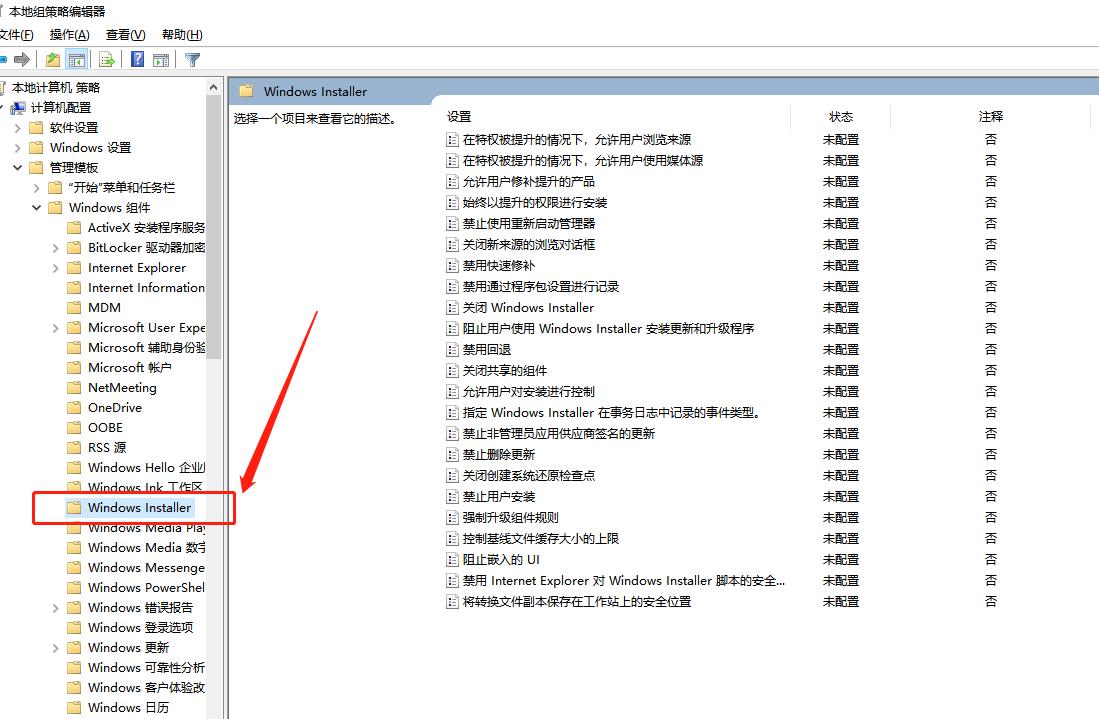The height and width of the screenshot is (719, 1099).
Task: Click the folder icon next to OneDrive
Action: (x=74, y=408)
